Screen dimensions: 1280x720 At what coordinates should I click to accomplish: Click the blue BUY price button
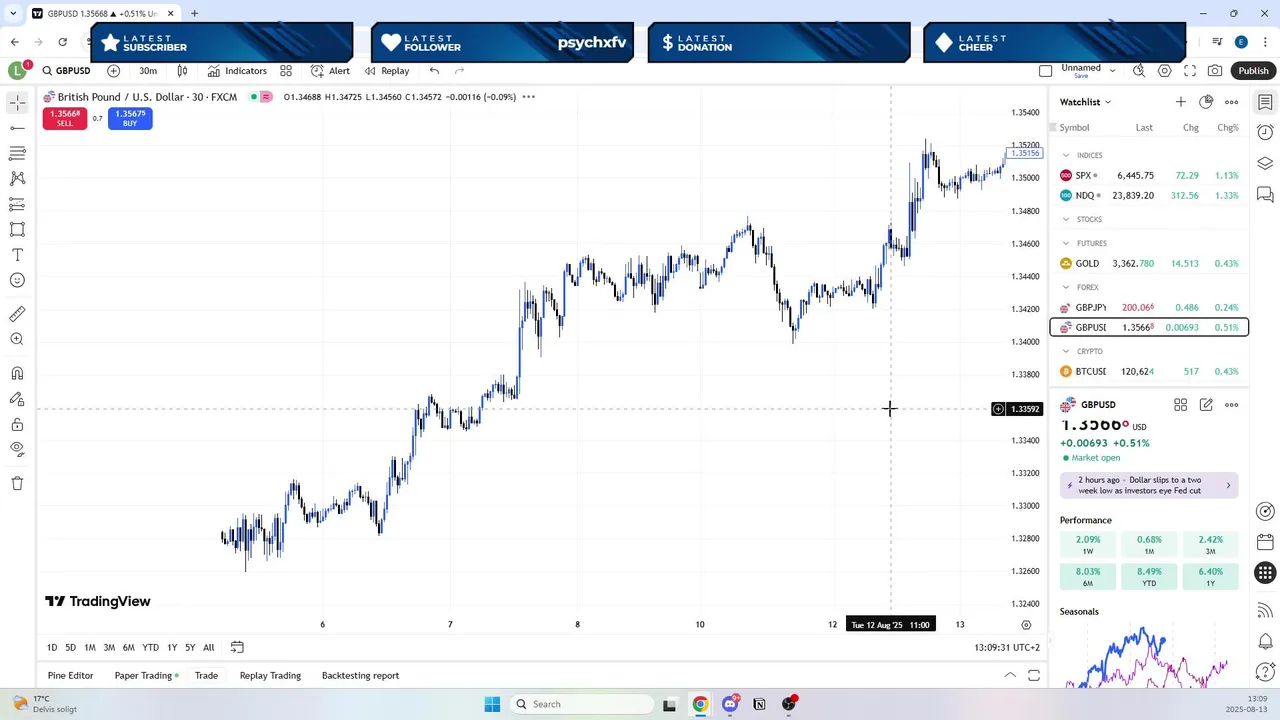(130, 118)
